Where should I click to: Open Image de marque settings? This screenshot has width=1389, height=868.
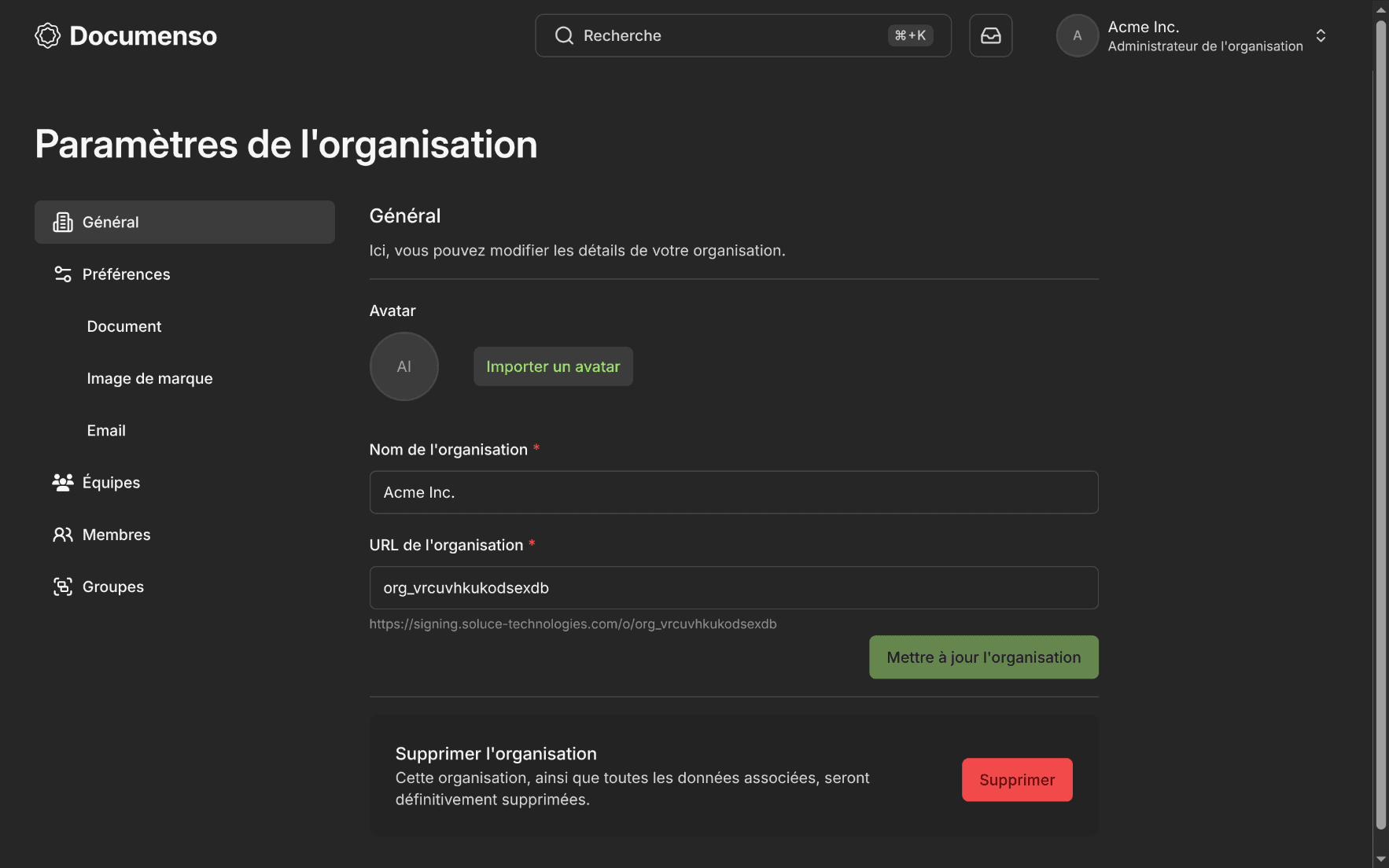[x=149, y=378]
